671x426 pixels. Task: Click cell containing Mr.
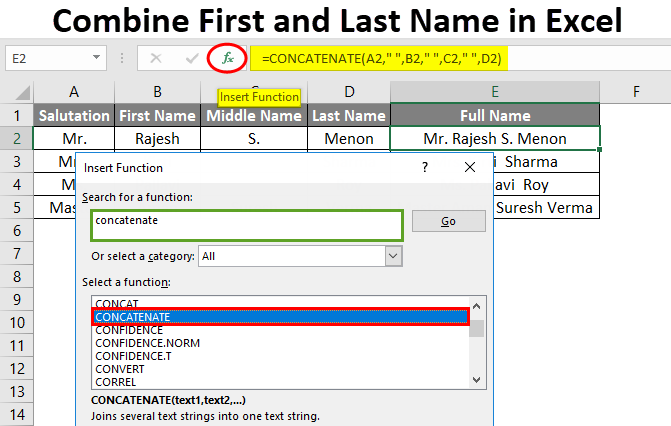tap(74, 139)
